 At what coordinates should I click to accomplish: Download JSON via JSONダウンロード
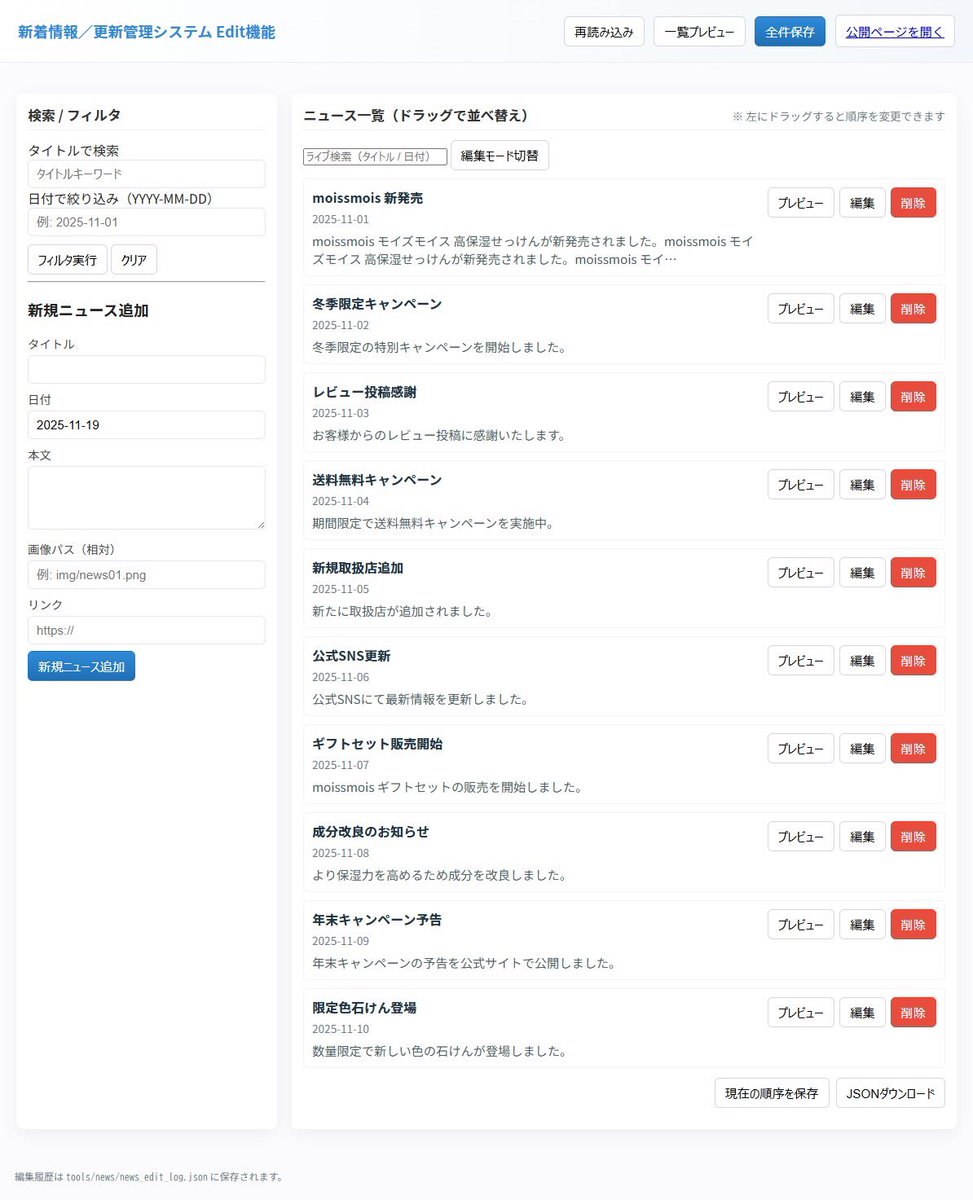tap(889, 1093)
